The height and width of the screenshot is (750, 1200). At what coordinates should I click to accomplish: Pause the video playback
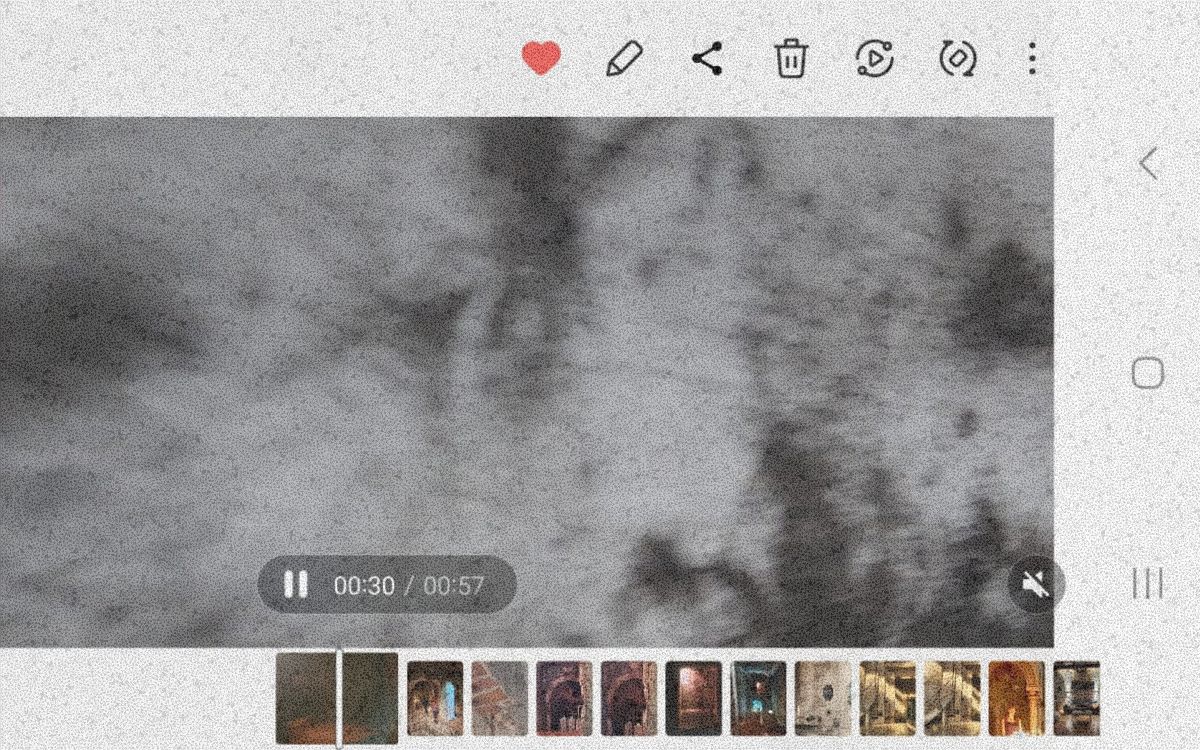point(296,585)
